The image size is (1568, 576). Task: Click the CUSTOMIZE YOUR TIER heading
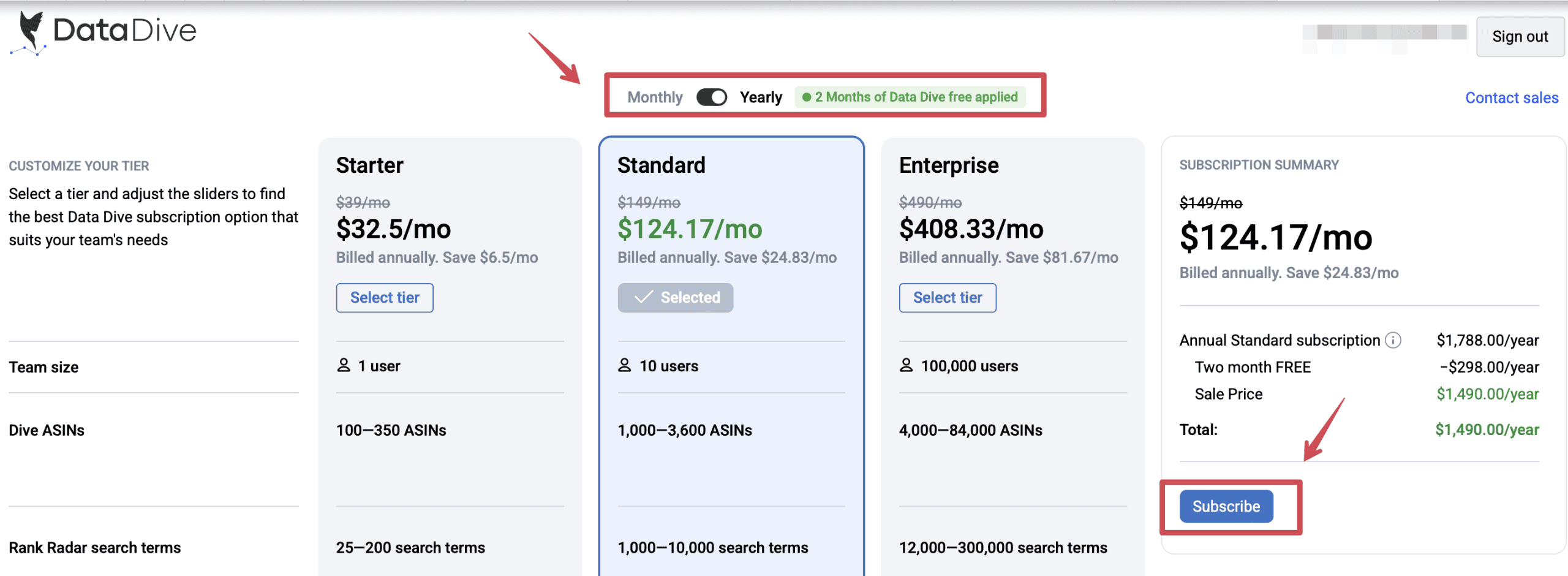[79, 166]
